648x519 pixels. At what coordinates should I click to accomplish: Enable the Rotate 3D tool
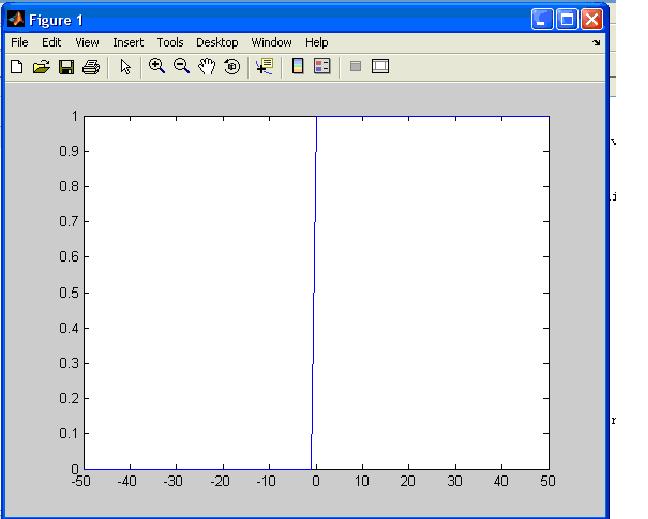232,66
